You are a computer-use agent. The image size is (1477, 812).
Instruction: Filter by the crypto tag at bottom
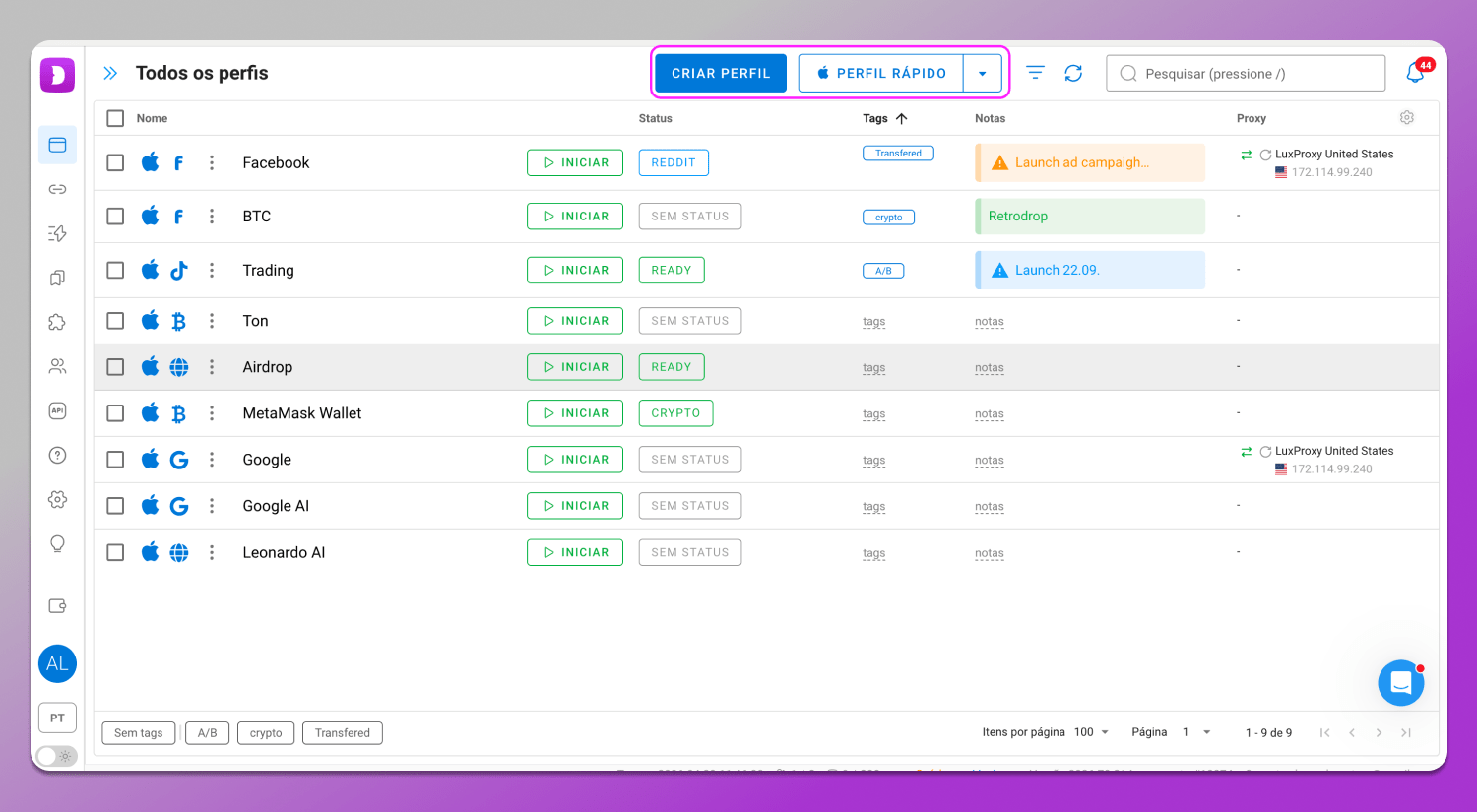coord(266,733)
